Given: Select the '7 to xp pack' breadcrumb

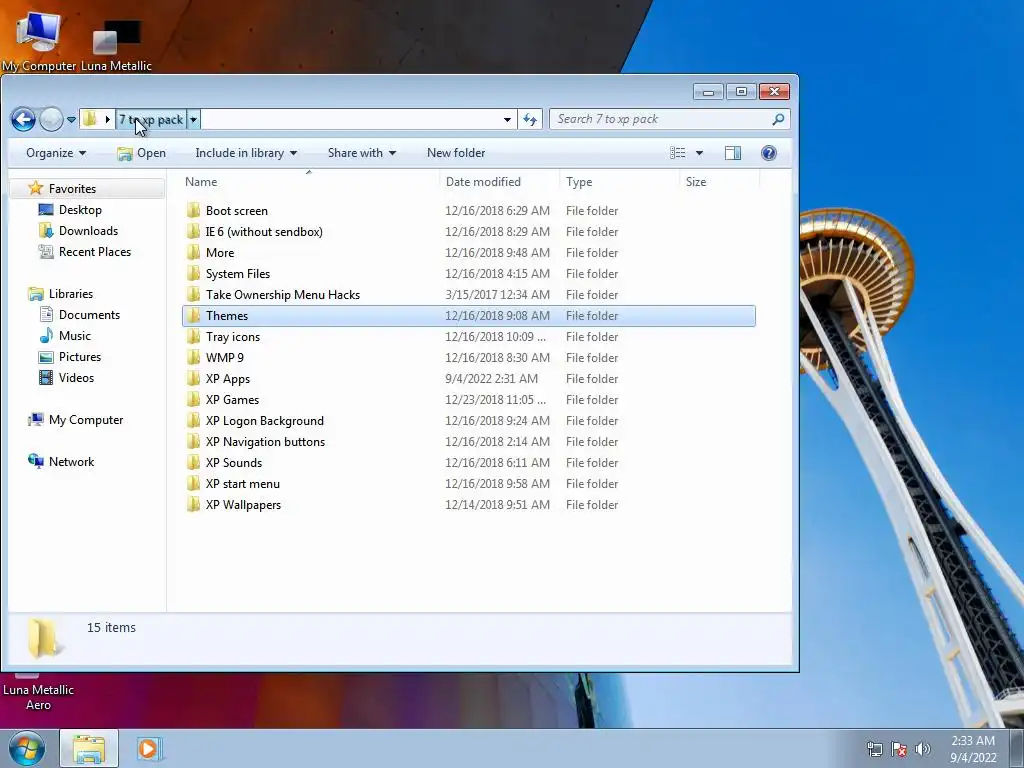Looking at the screenshot, I should [151, 120].
